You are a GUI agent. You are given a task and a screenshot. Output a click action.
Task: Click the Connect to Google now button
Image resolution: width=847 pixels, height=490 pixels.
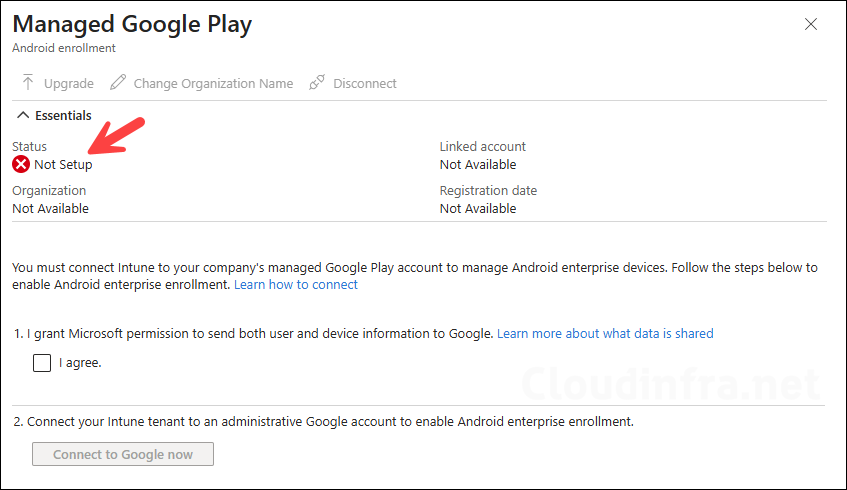(123, 454)
